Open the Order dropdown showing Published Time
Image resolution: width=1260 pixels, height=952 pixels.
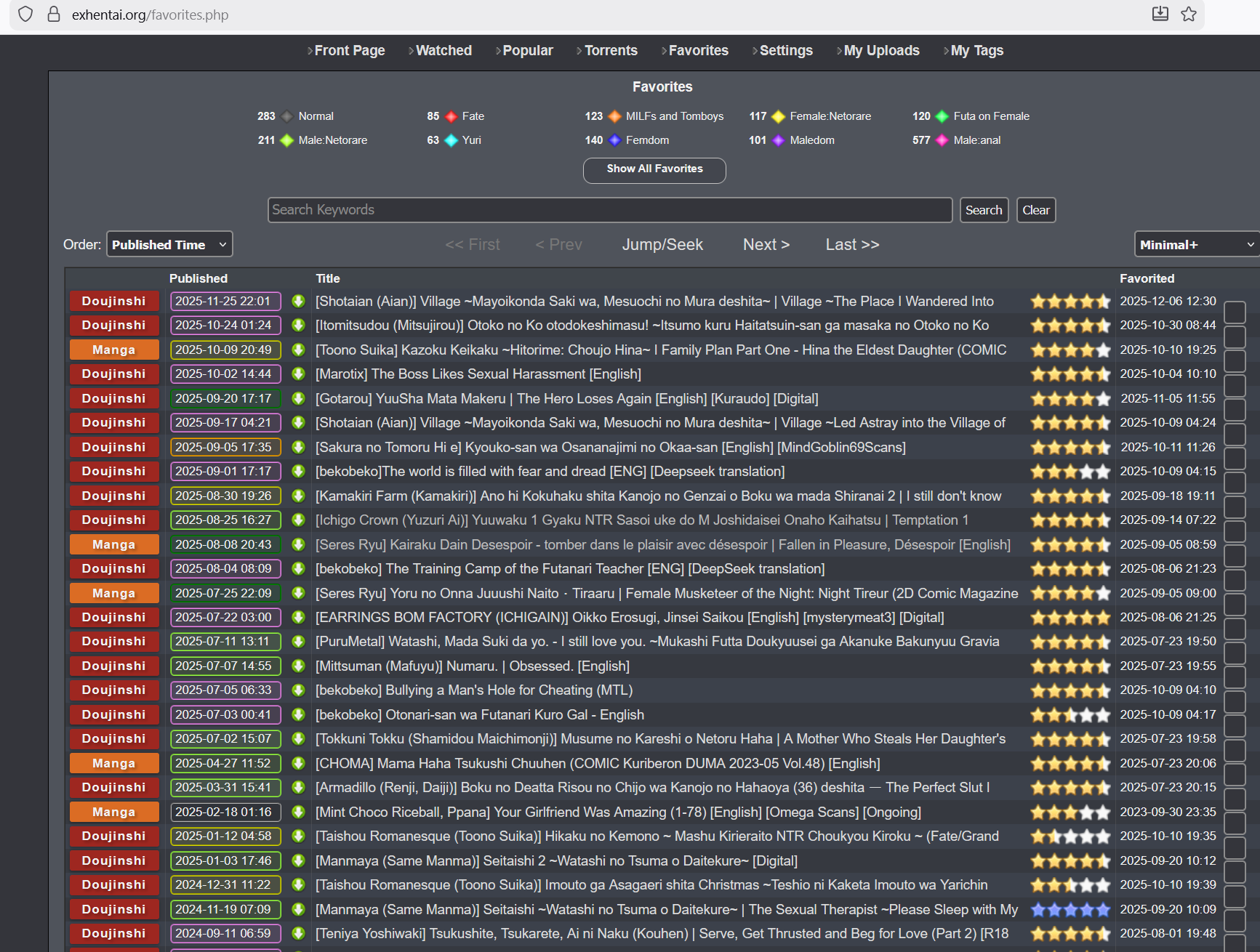click(x=169, y=244)
